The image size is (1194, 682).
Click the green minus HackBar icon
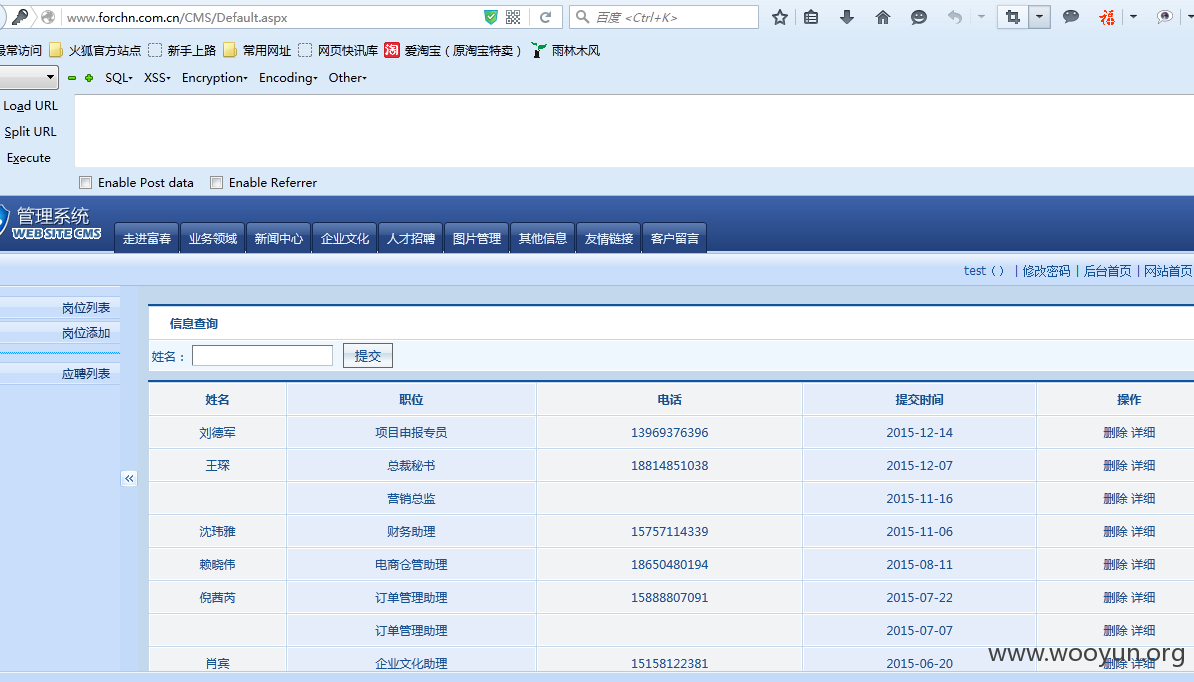pos(72,78)
